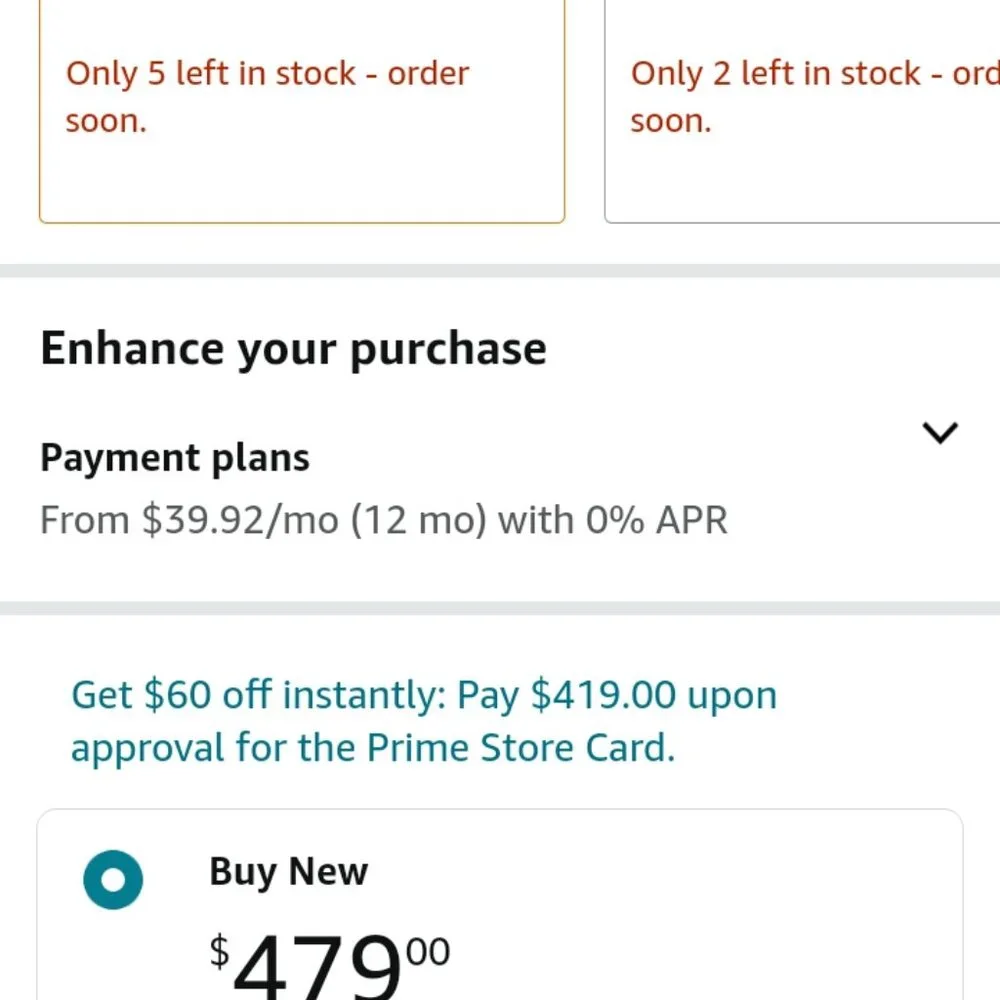Click the Only 5 left in stock text
The height and width of the screenshot is (1000, 1000).
268,96
